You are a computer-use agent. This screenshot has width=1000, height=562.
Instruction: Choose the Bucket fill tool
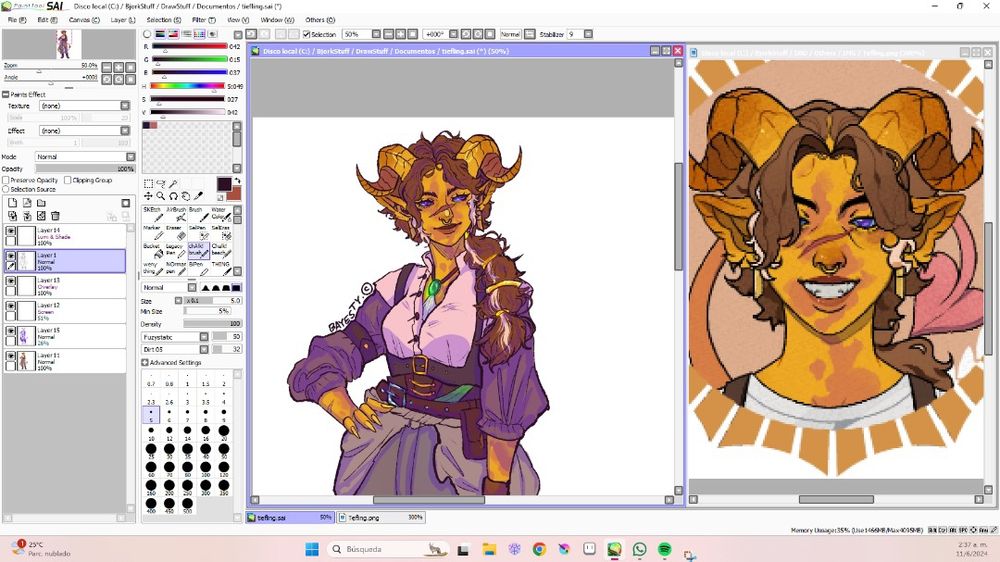pos(153,250)
